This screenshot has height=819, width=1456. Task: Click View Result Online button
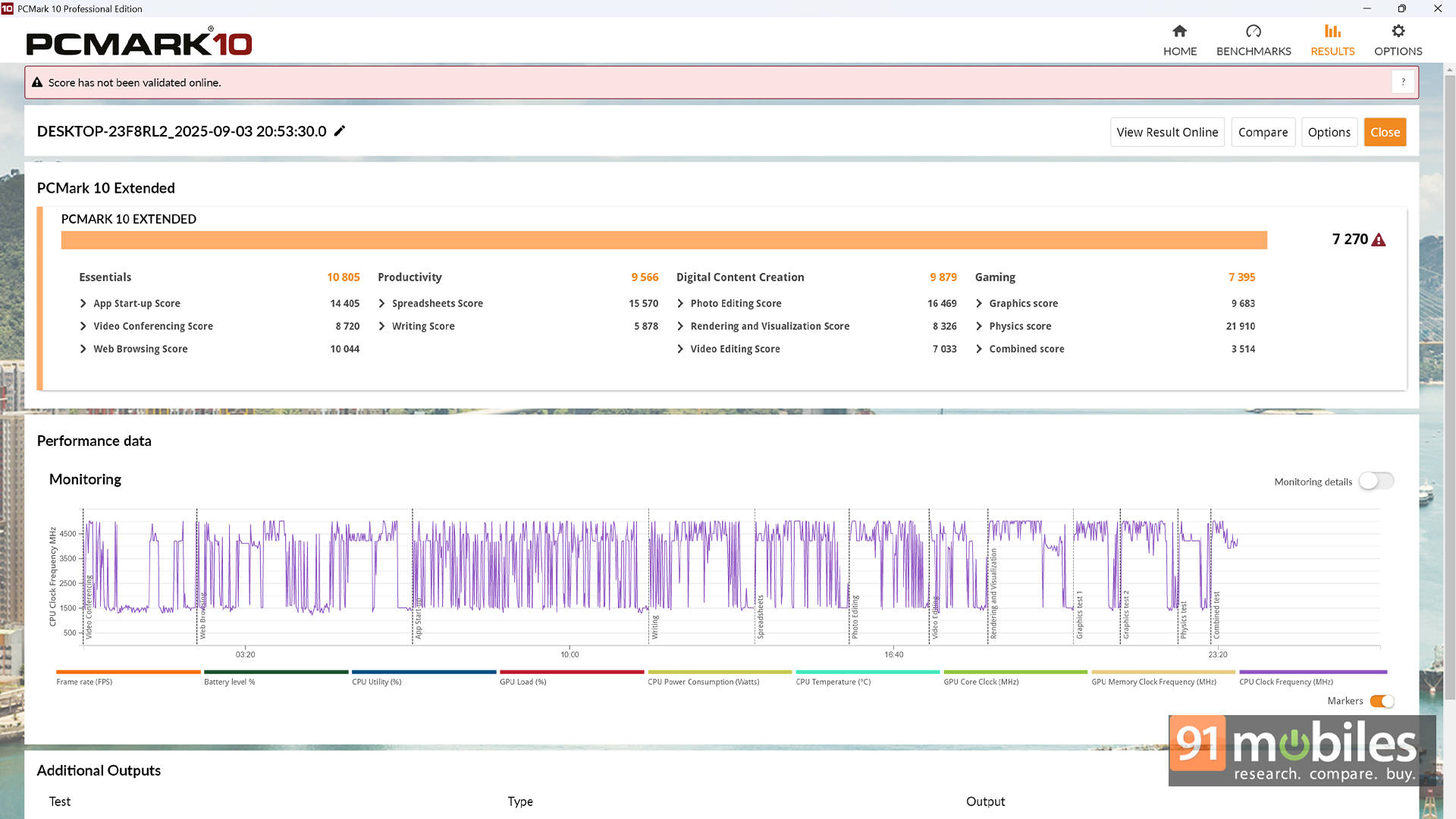(1167, 132)
